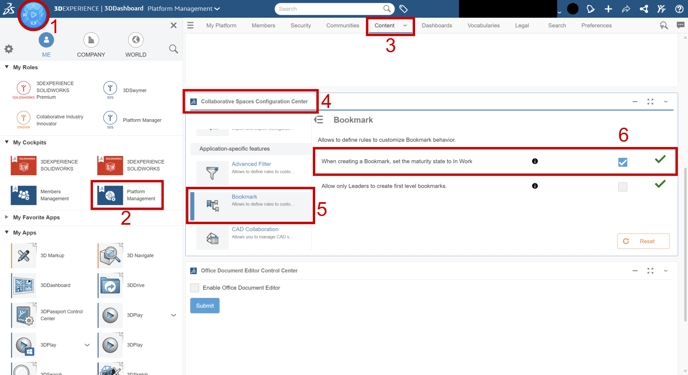Image resolution: width=688 pixels, height=375 pixels.
Task: Expand the Configuration Center widget menu chevron
Action: pos(666,102)
